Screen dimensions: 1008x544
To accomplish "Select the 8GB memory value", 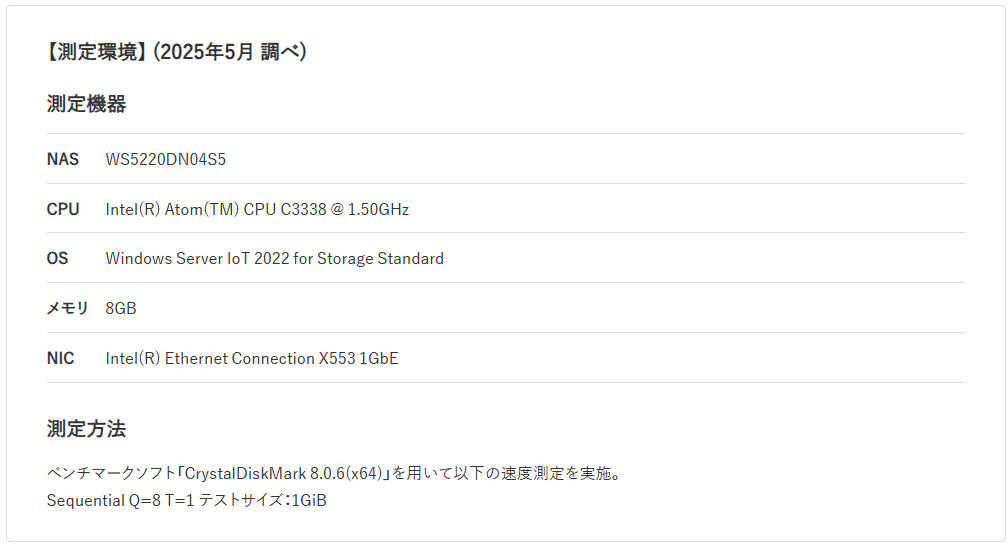I will pyautogui.click(x=121, y=309).
